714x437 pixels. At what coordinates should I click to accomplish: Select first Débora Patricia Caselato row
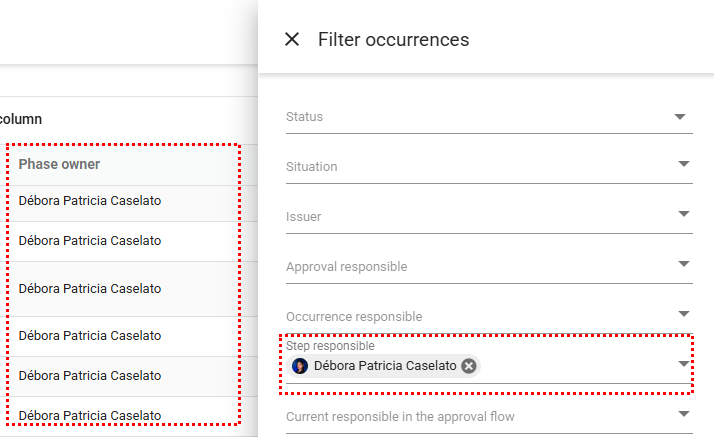[x=90, y=201]
